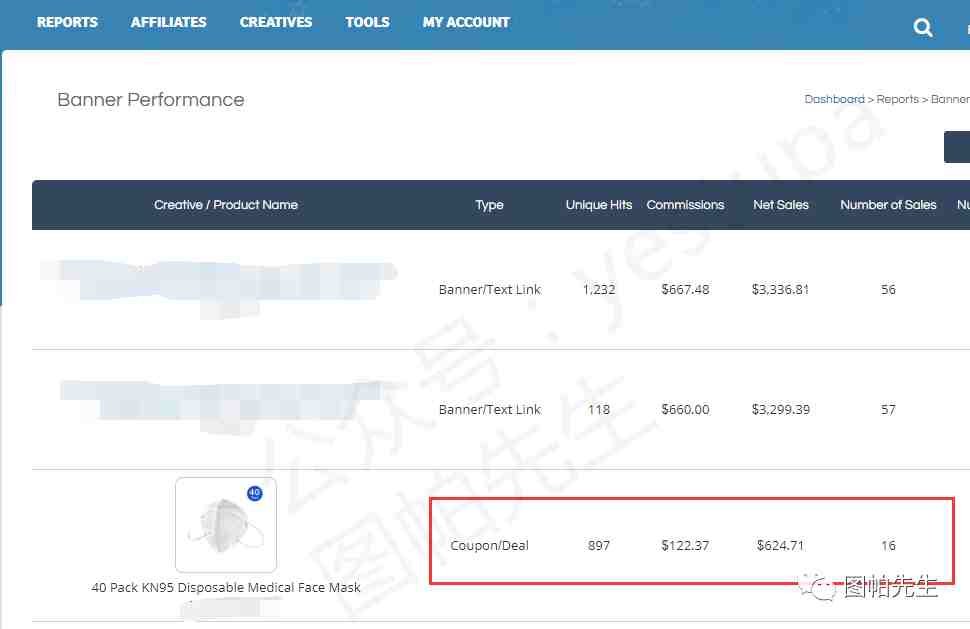The width and height of the screenshot is (970, 629).
Task: Click the Reports breadcrumb link
Action: (897, 99)
